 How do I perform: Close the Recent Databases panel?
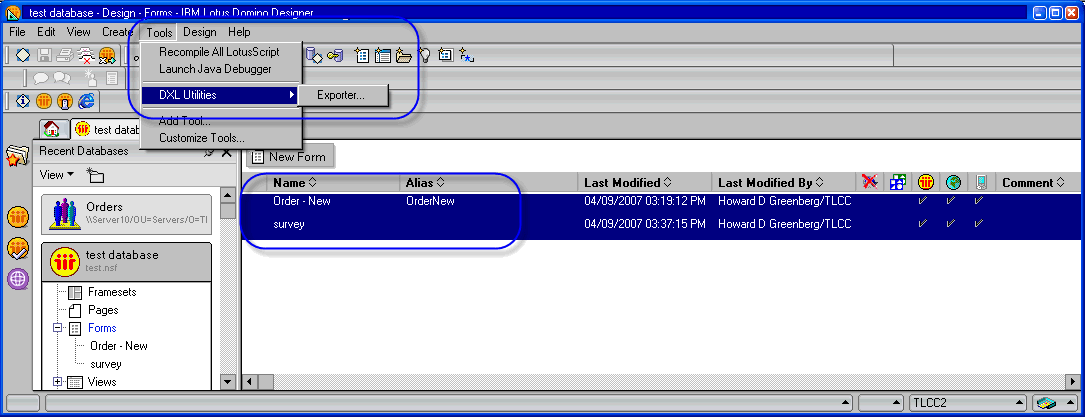click(226, 151)
